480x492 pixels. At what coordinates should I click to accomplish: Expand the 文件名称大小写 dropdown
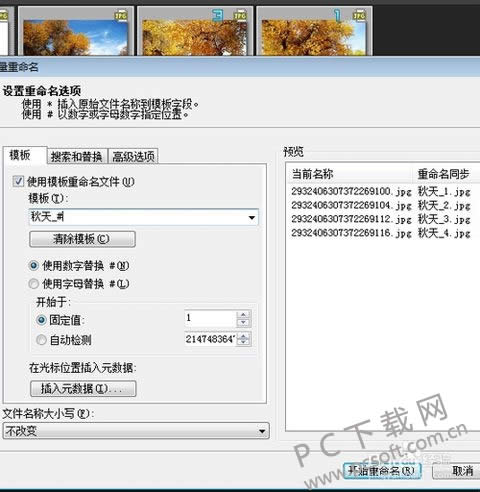(262, 431)
